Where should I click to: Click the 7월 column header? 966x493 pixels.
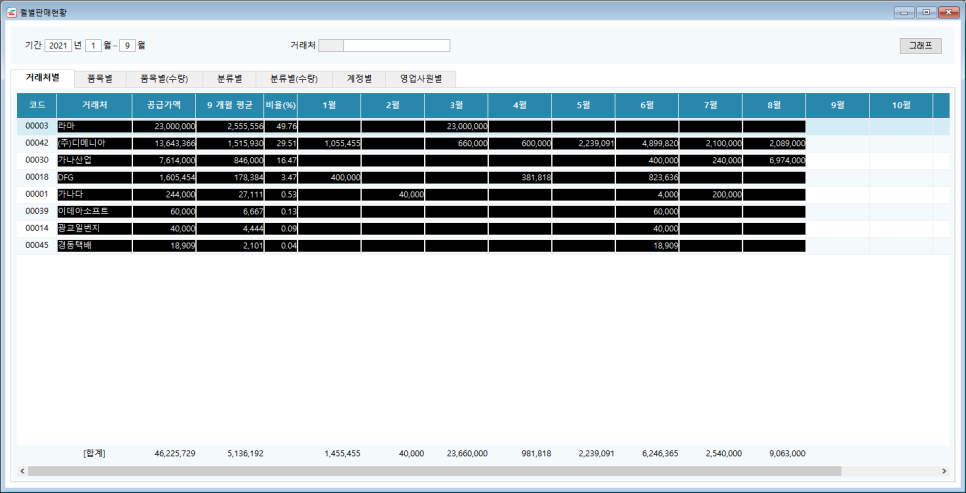[x=710, y=105]
